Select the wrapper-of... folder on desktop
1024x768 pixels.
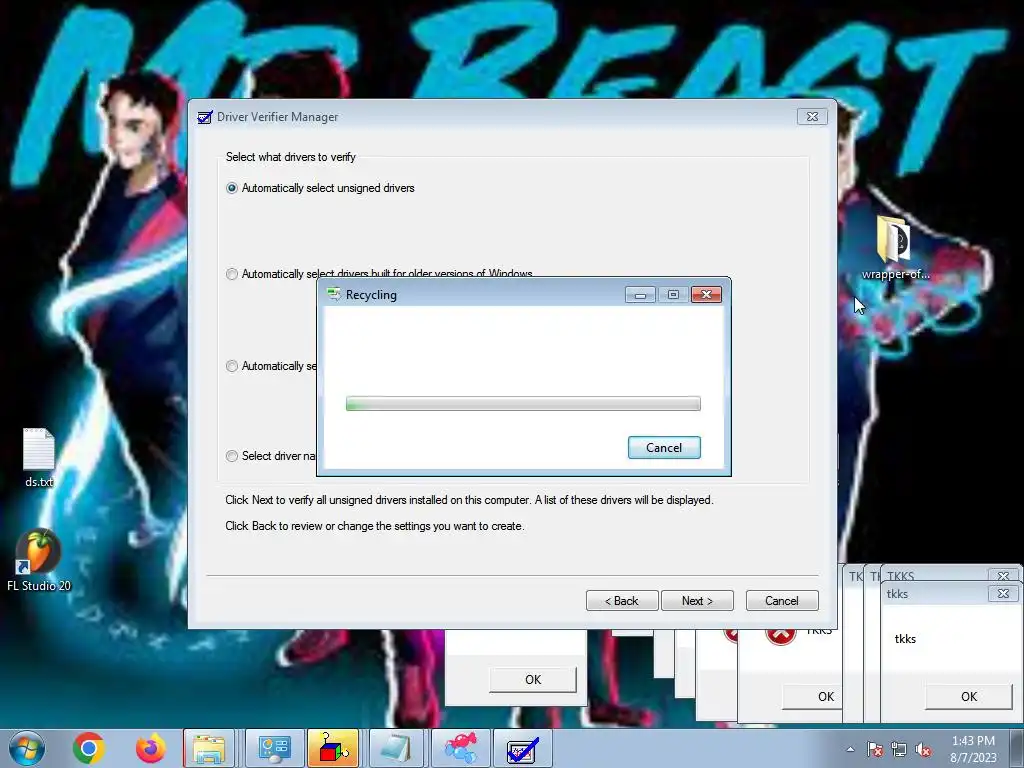(x=895, y=249)
